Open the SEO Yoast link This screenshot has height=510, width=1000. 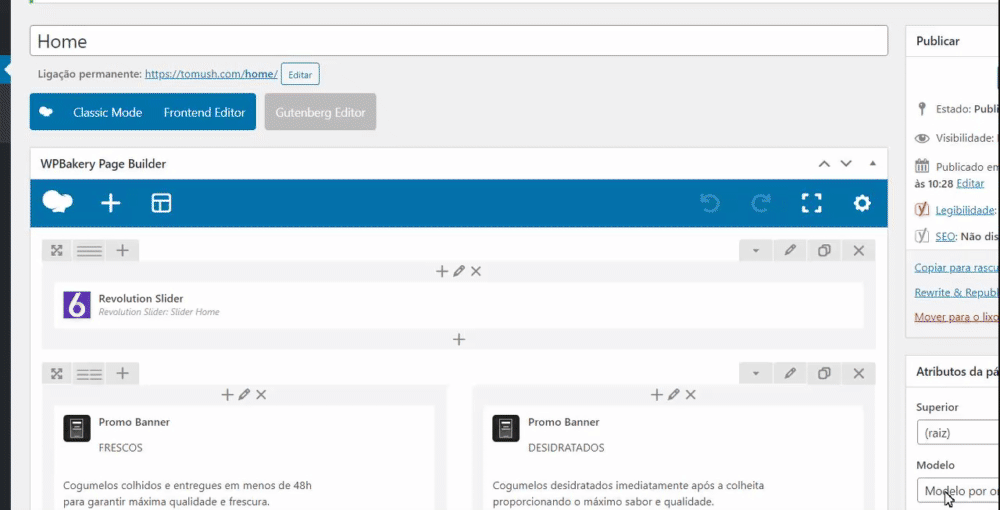(945, 237)
